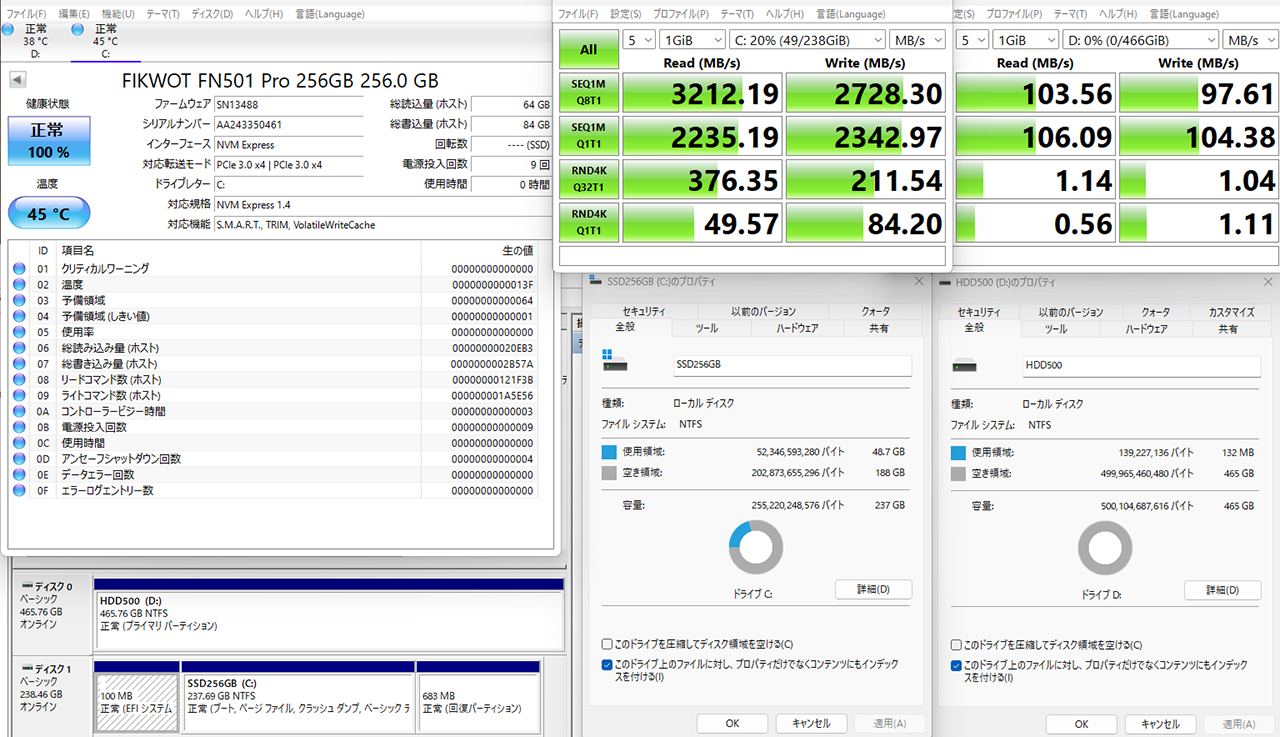Image resolution: width=1280 pixels, height=737 pixels.
Task: Open 設定(S) menu in C: CrystalDiskMark
Action: tap(626, 14)
